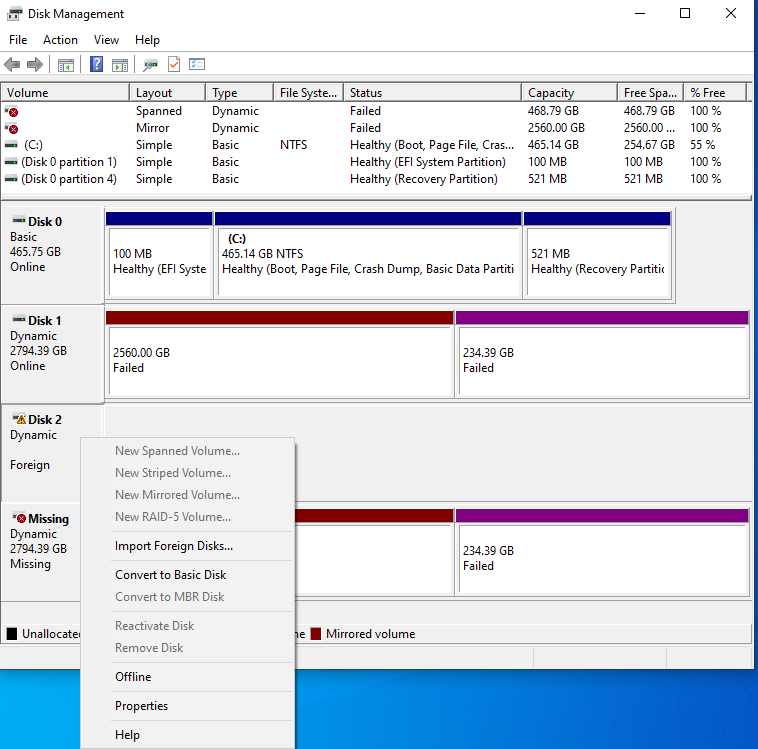This screenshot has width=758, height=749.
Task: Sort by the Free Space column header
Action: [x=650, y=92]
